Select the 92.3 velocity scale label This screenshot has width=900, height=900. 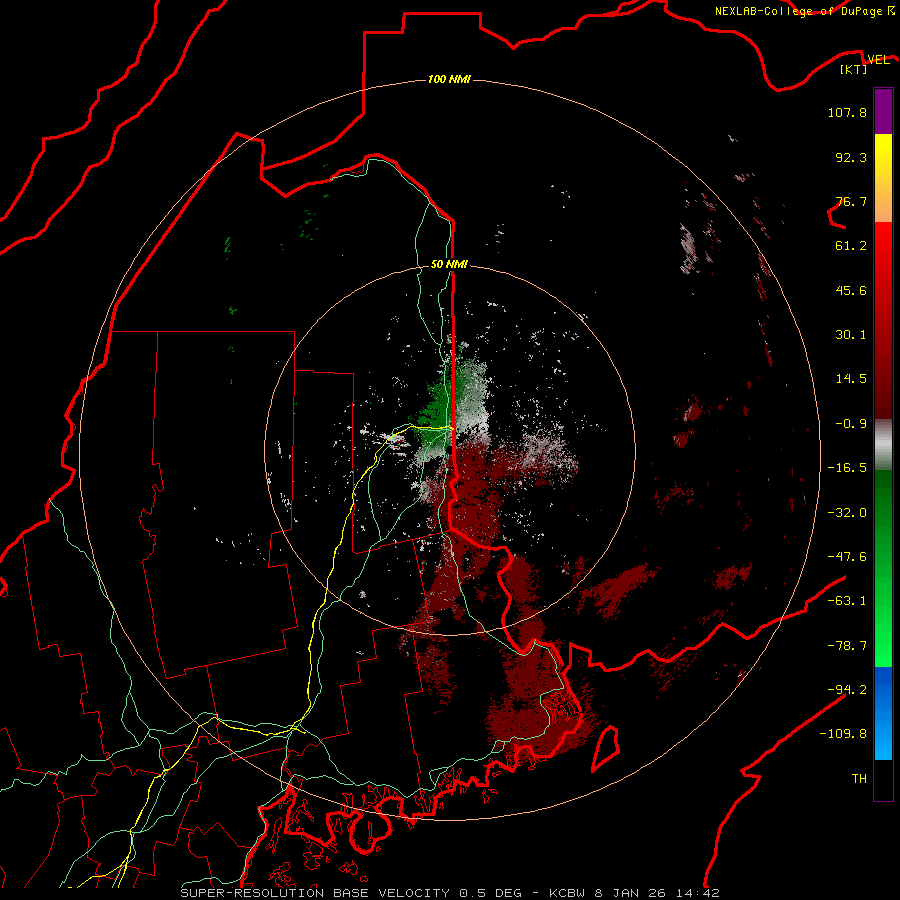click(851, 157)
